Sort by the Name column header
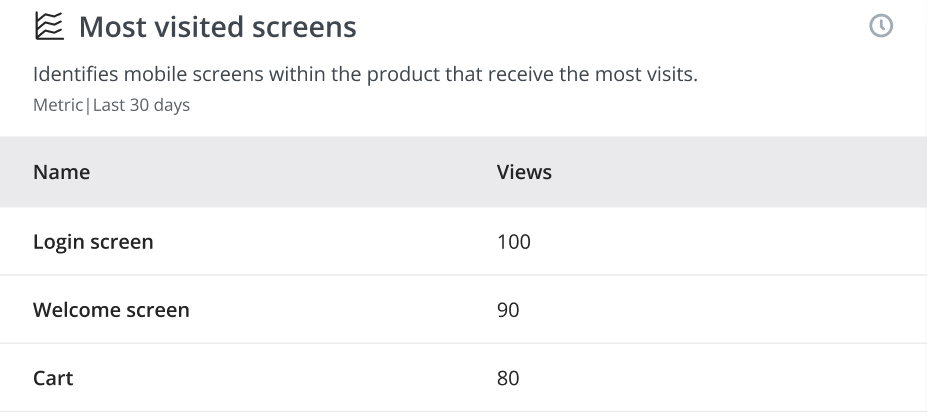This screenshot has width=927, height=416. click(61, 172)
